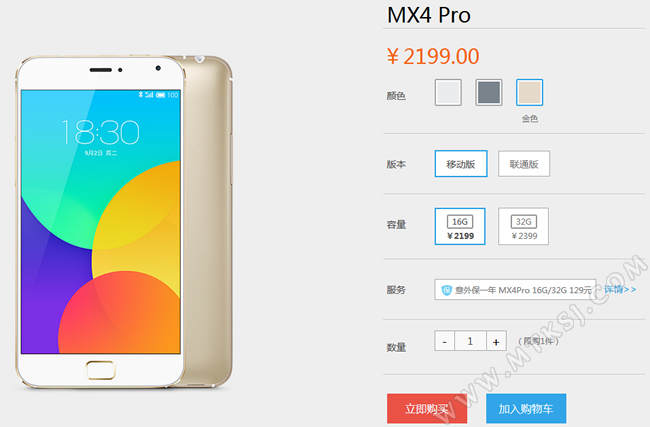Click the quantity input field

click(471, 341)
